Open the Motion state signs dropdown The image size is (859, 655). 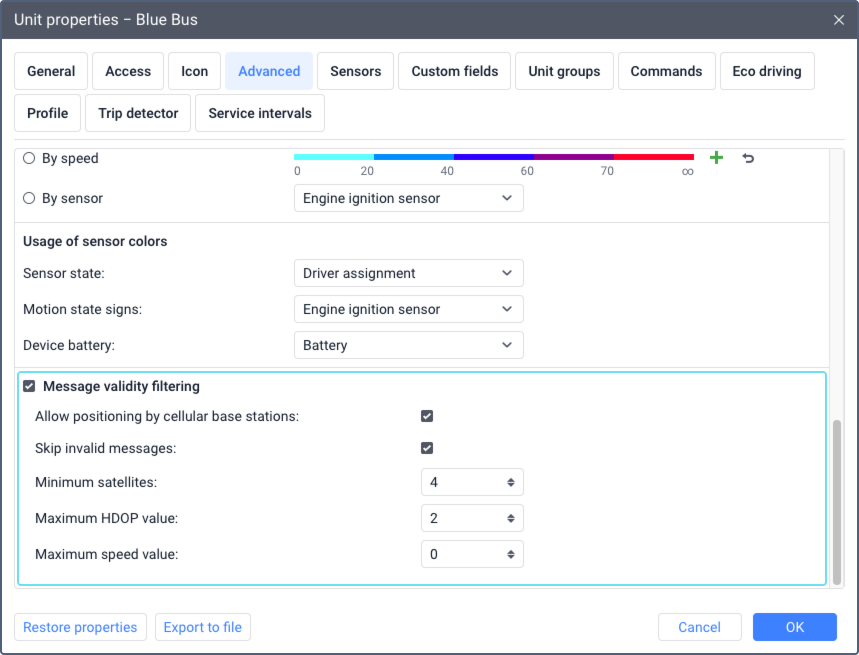click(409, 309)
